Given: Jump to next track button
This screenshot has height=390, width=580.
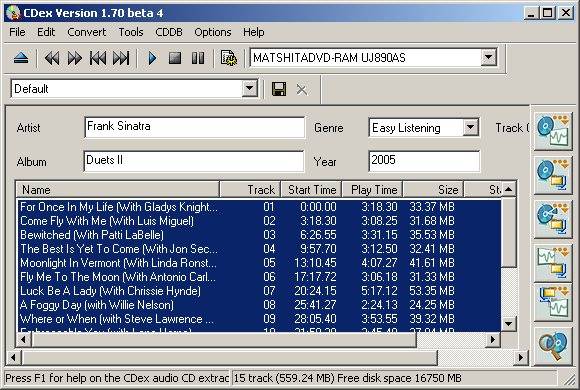Looking at the screenshot, I should pos(121,58).
